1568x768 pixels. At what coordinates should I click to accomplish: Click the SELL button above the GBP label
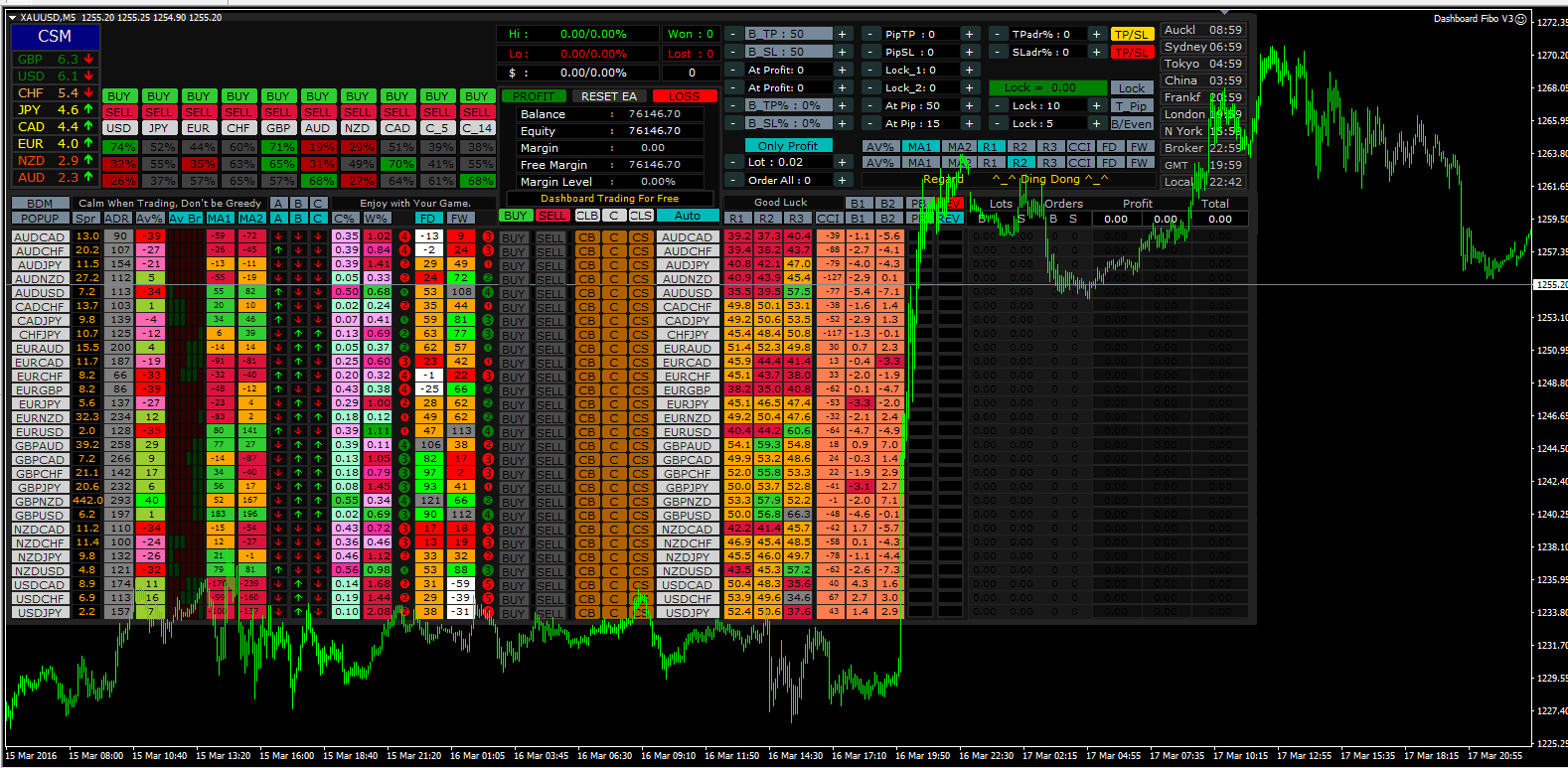click(278, 112)
